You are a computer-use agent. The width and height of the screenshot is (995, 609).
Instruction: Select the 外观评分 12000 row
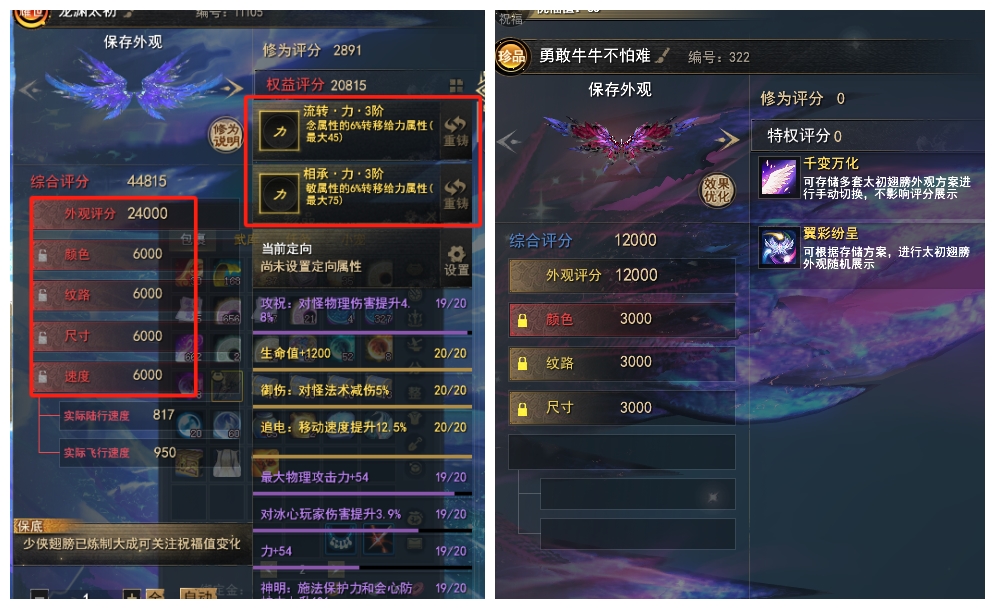(x=622, y=275)
